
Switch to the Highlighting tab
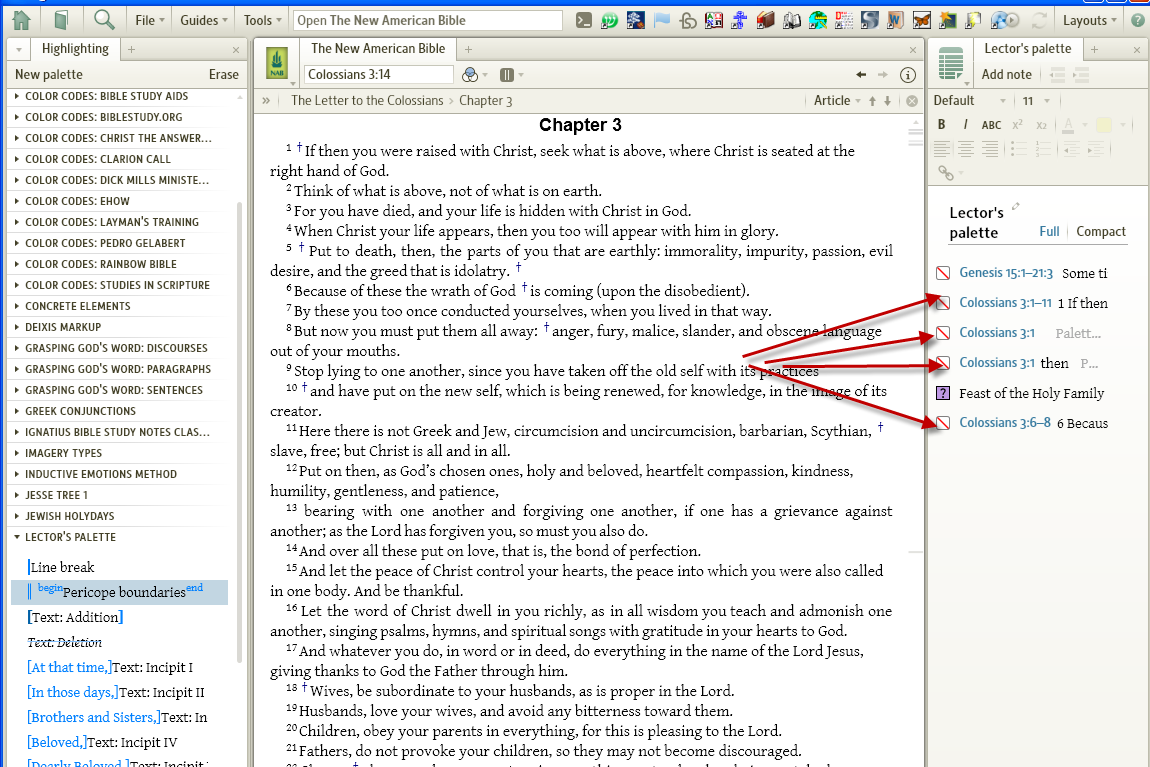75,48
